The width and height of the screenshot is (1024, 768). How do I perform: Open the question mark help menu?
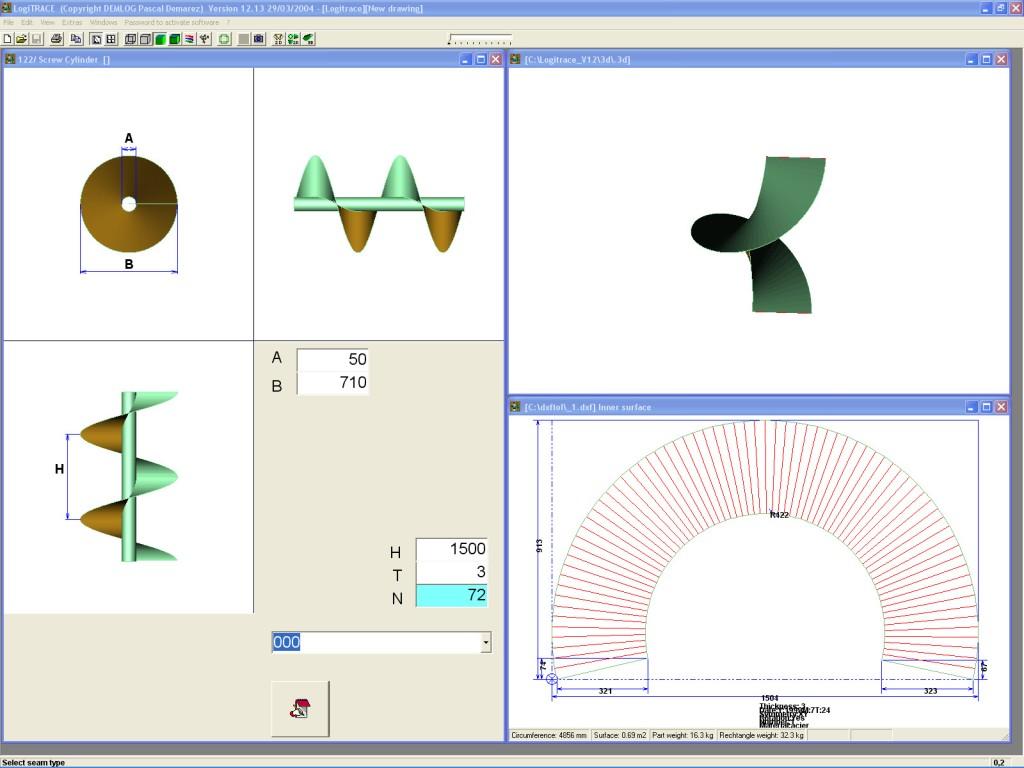(229, 22)
